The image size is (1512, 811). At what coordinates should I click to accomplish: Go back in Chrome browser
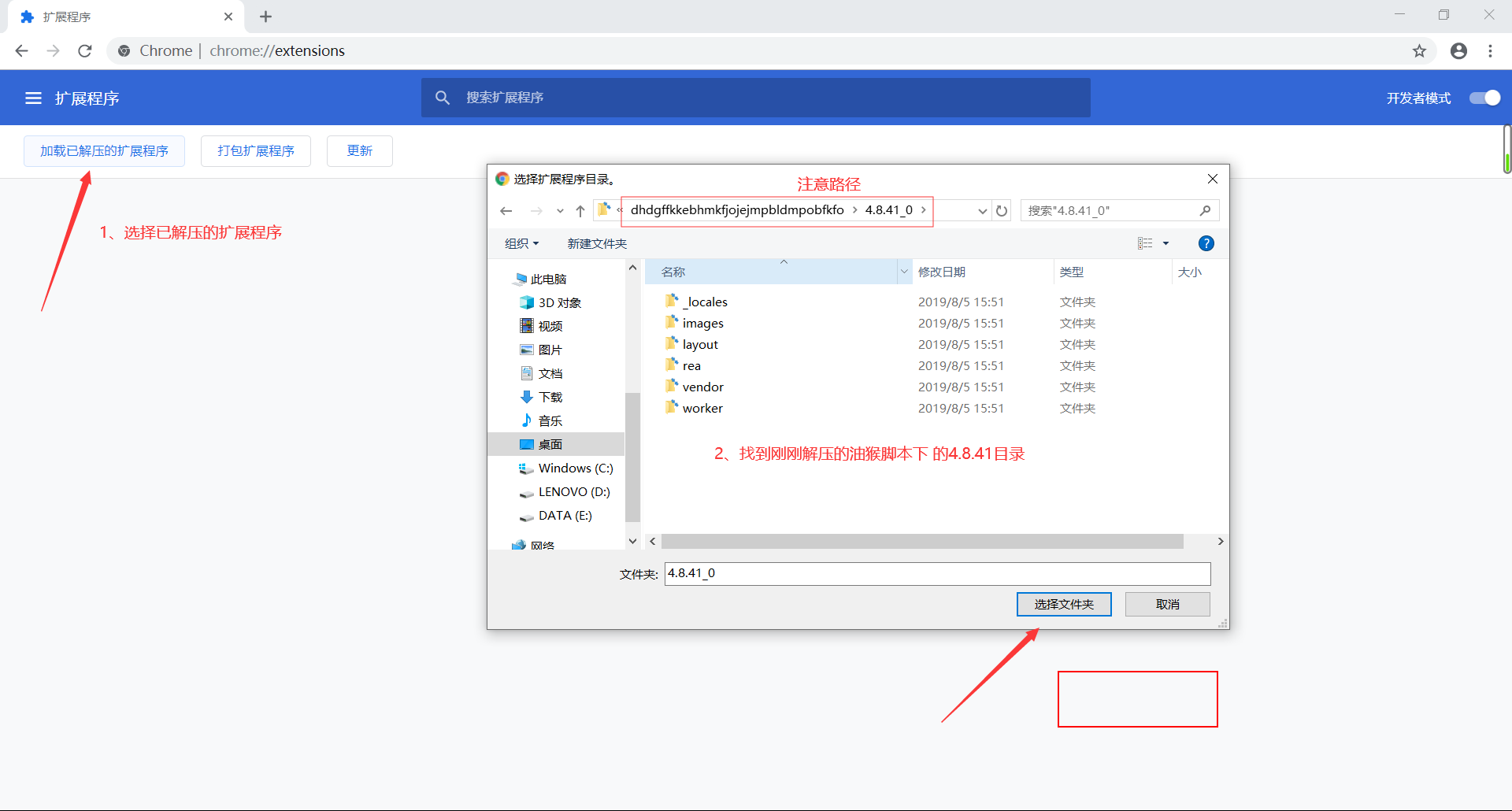click(x=22, y=50)
